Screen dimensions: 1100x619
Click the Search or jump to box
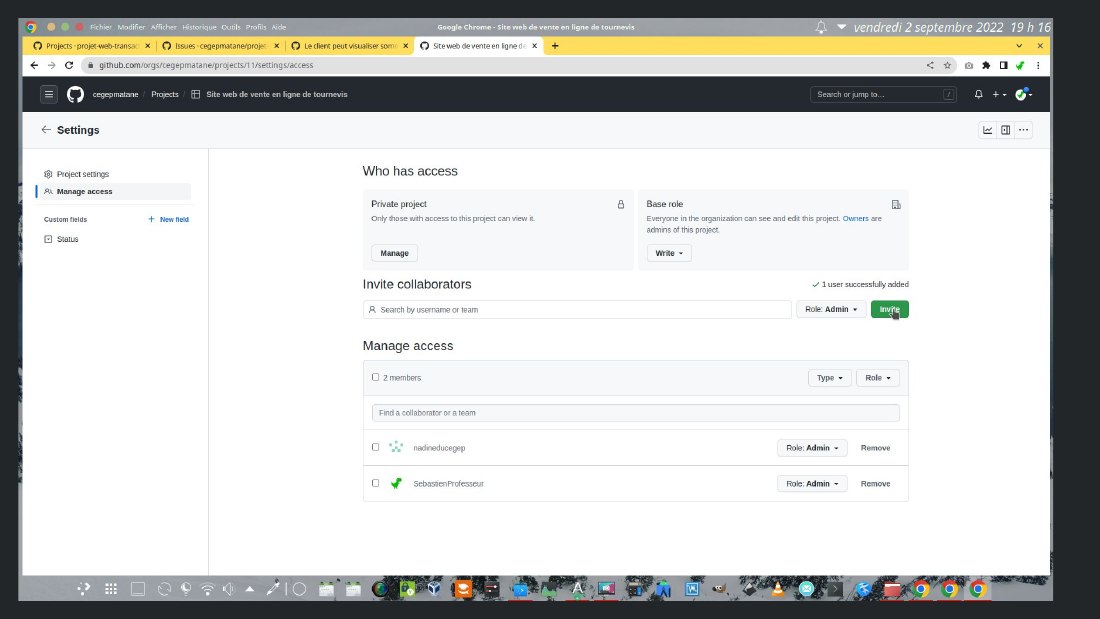(x=883, y=94)
